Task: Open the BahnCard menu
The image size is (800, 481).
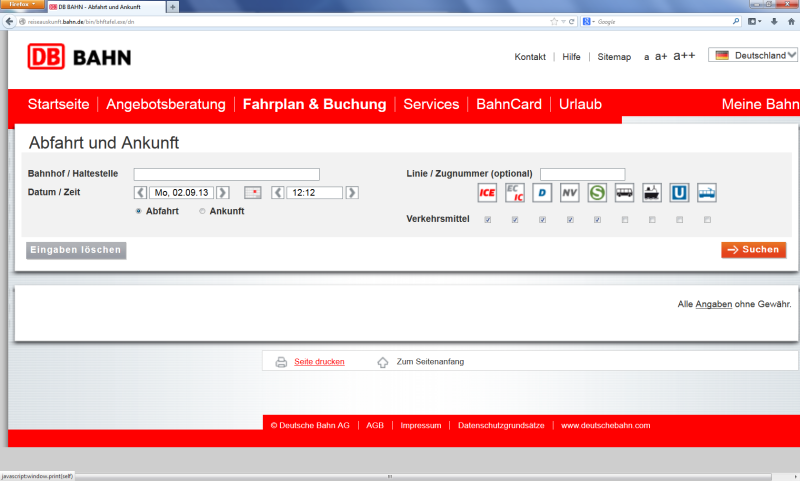Action: coord(509,104)
